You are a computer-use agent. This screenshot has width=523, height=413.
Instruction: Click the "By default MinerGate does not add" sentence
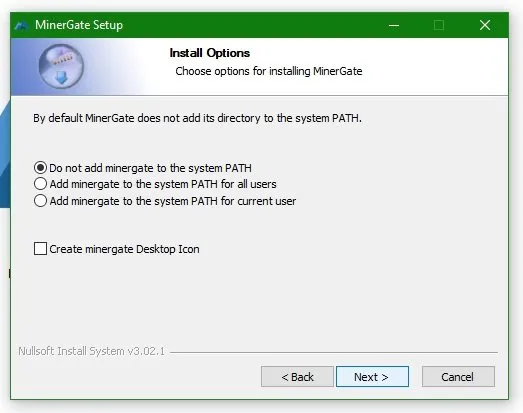click(197, 118)
